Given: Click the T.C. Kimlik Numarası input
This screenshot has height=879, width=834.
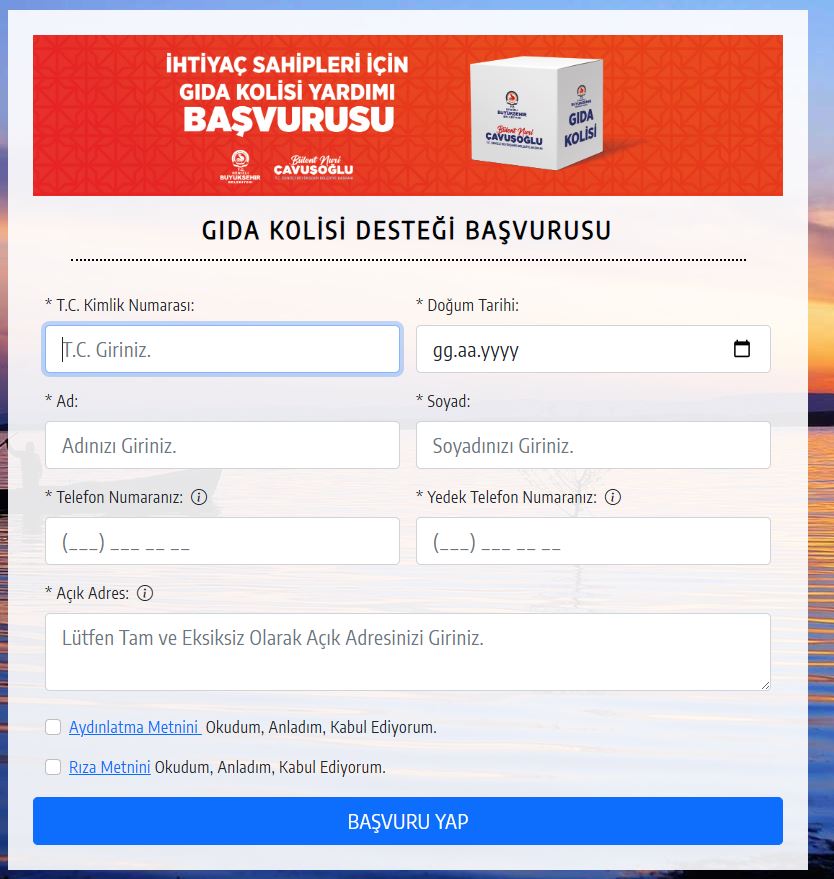Looking at the screenshot, I should point(222,349).
